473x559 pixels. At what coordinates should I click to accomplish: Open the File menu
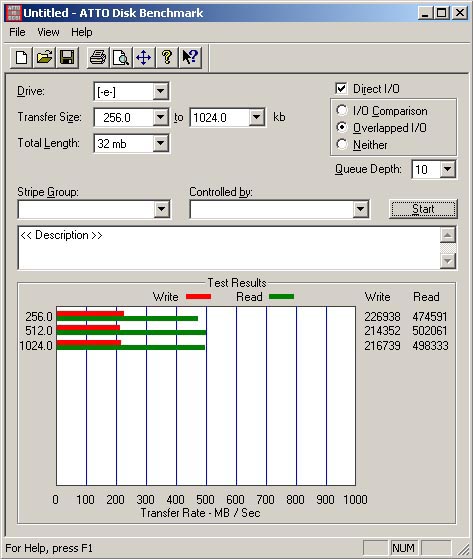(x=17, y=32)
